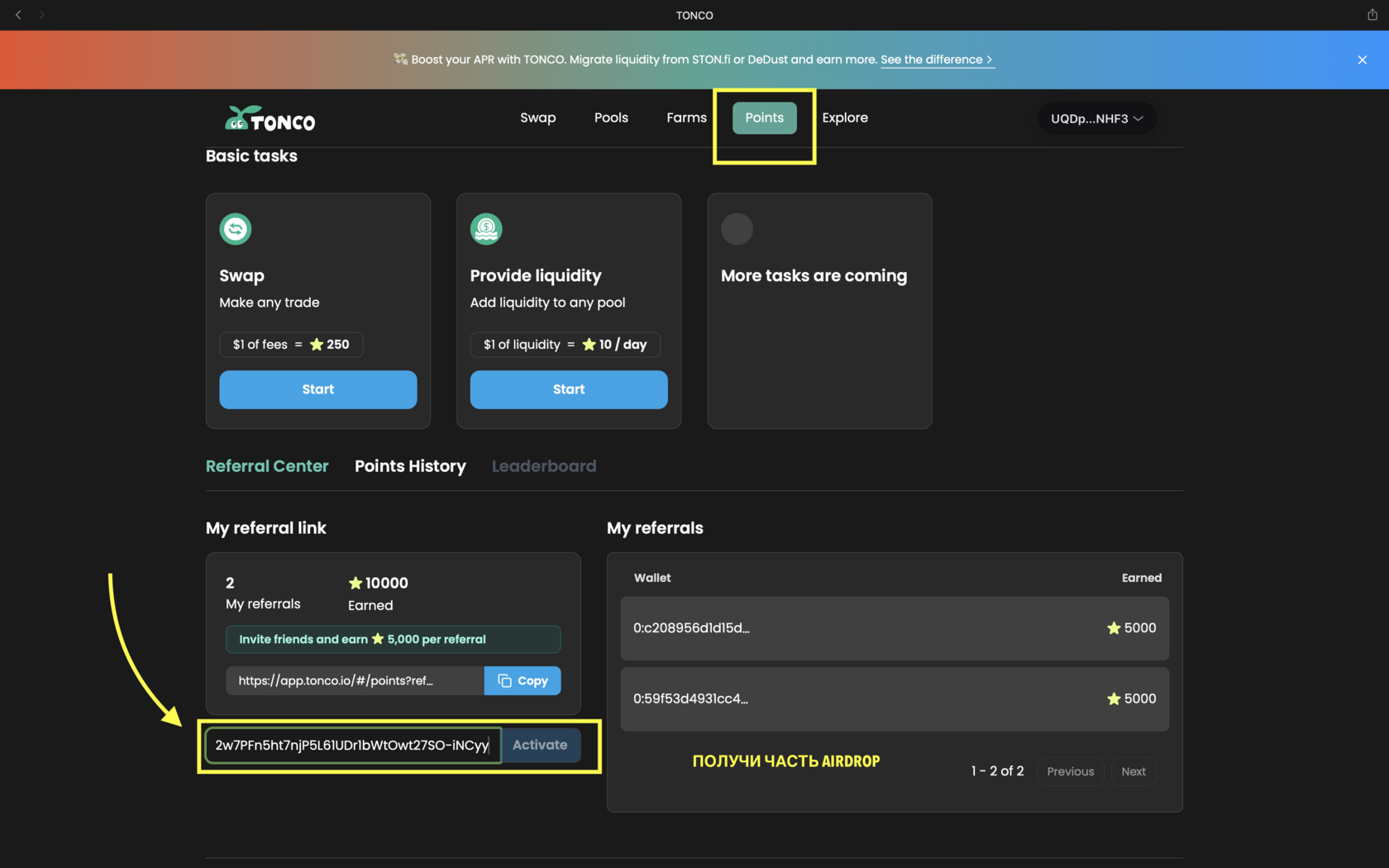The height and width of the screenshot is (868, 1389).
Task: Click the Provide liquidity task icon
Action: [486, 229]
